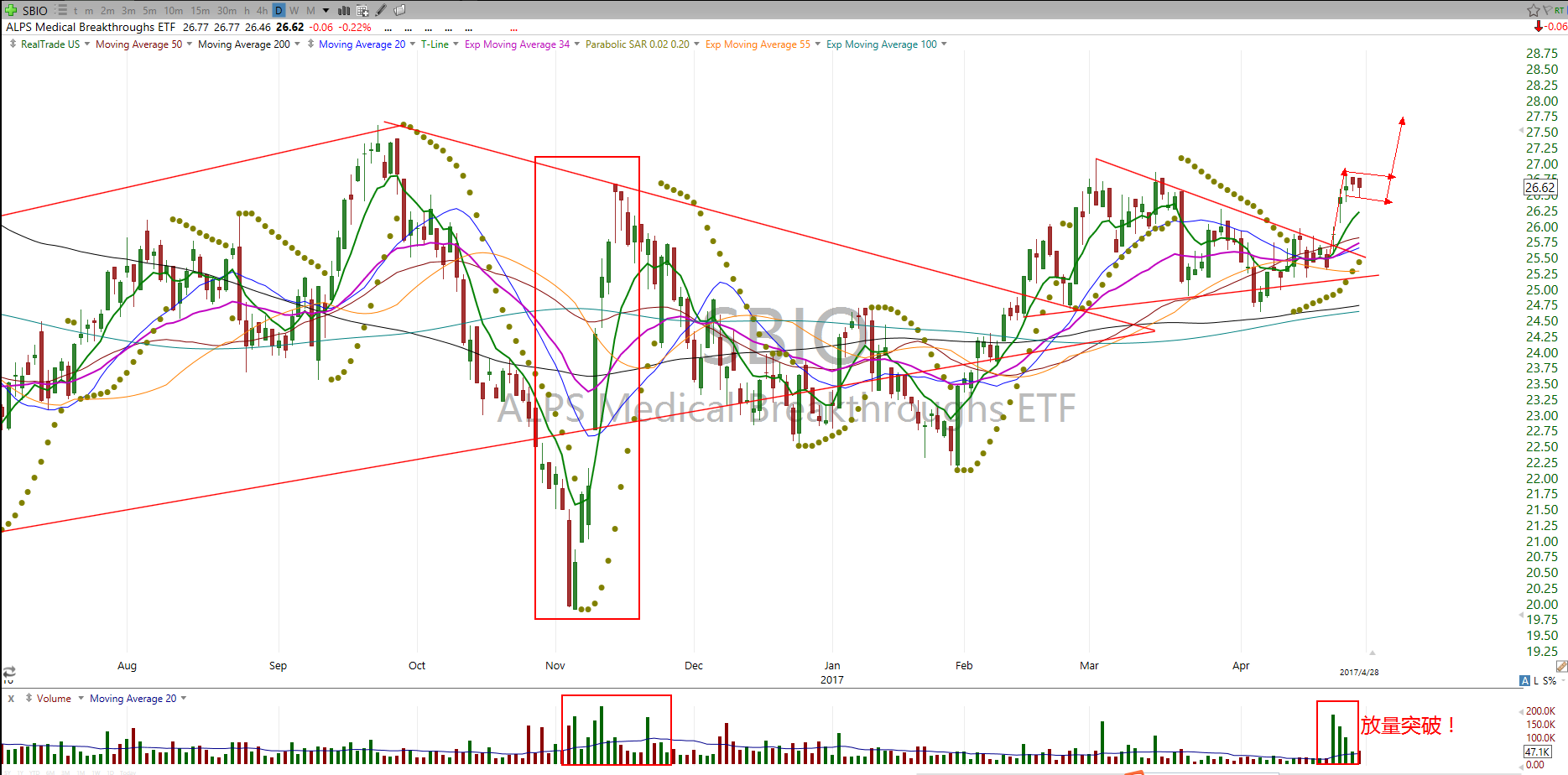Switch to the Monthly M timeframe
Image resolution: width=1568 pixels, height=775 pixels.
[310, 11]
